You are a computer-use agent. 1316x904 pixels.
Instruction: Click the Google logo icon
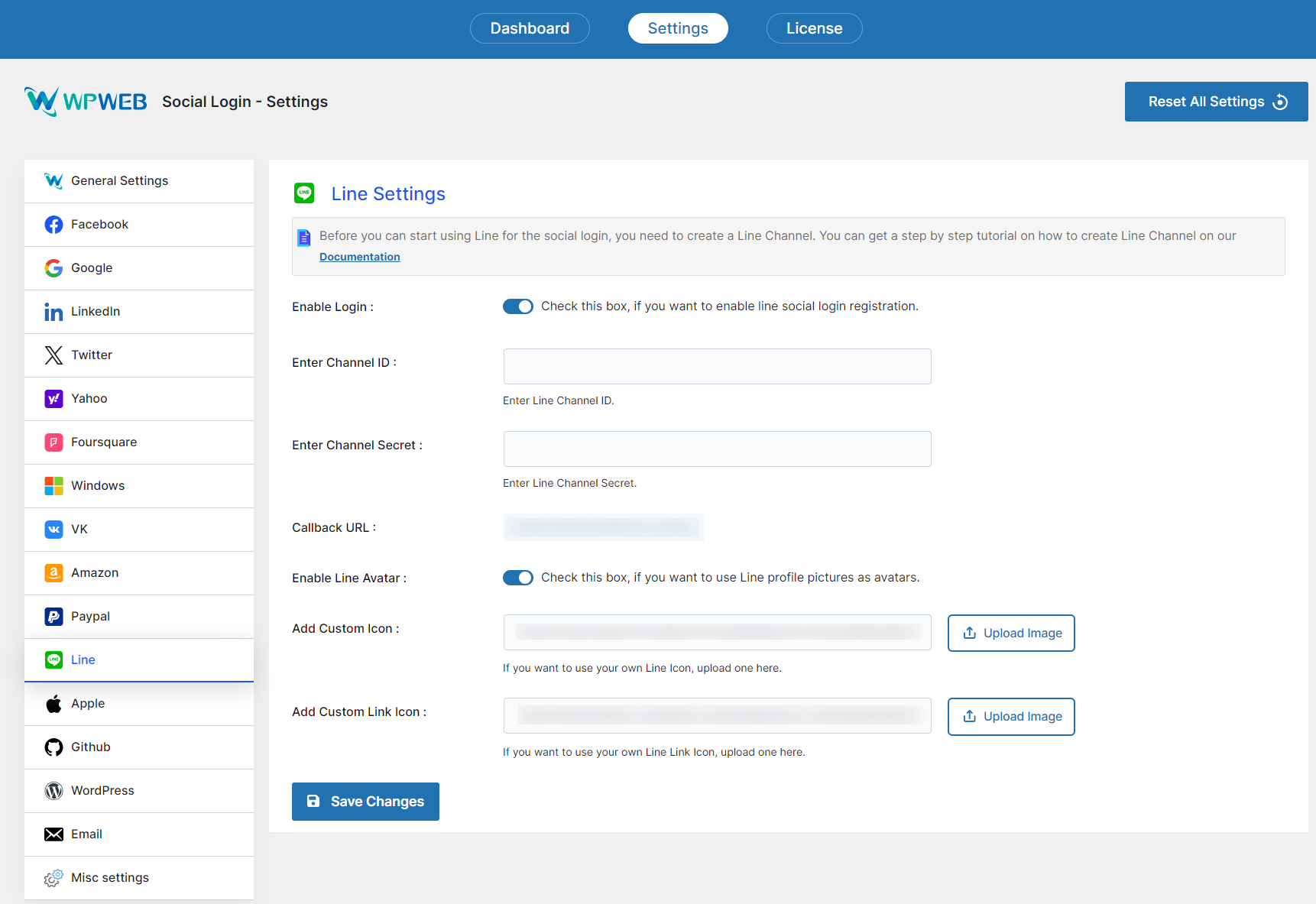pos(53,268)
